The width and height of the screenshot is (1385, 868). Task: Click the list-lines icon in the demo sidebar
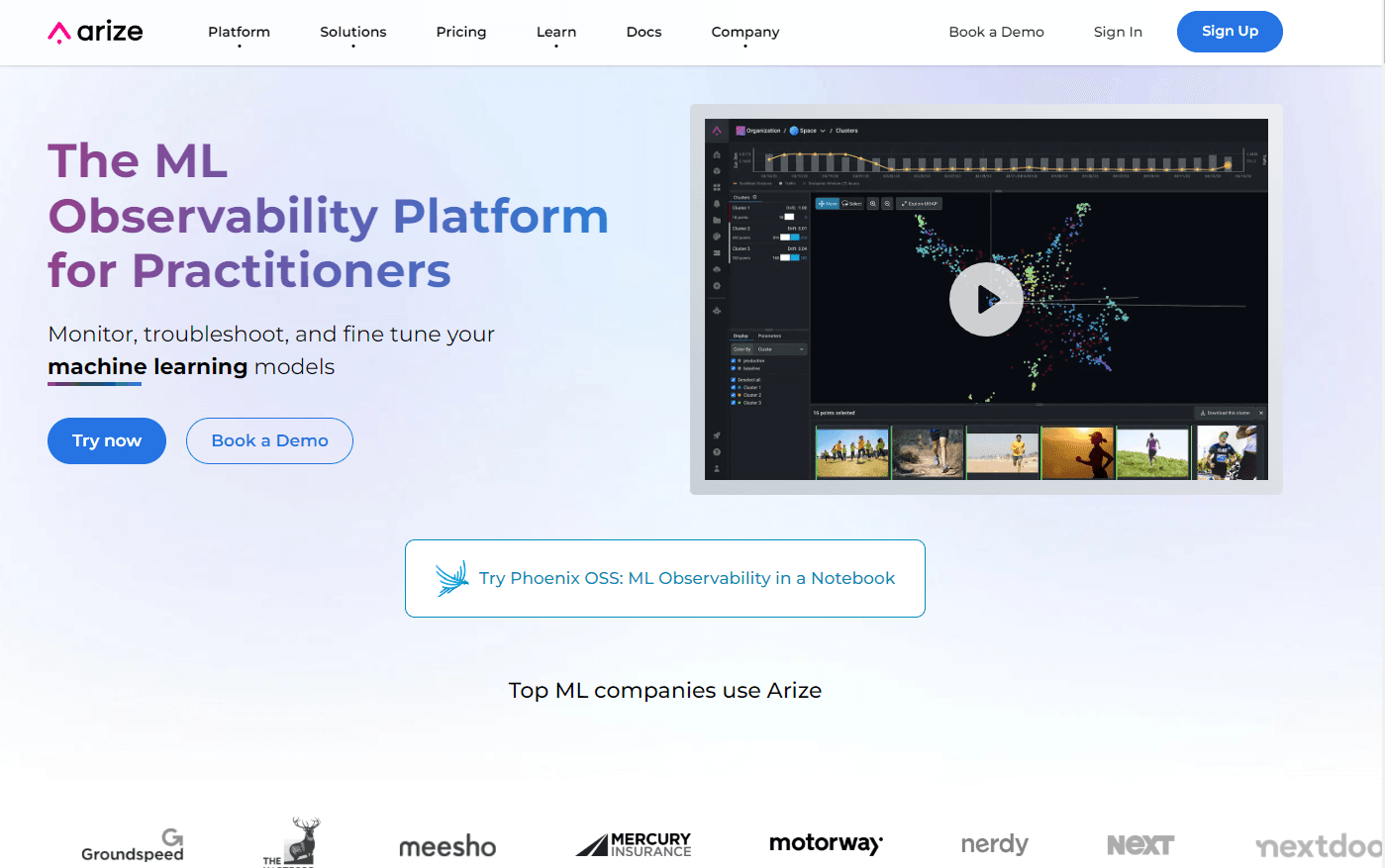(717, 252)
